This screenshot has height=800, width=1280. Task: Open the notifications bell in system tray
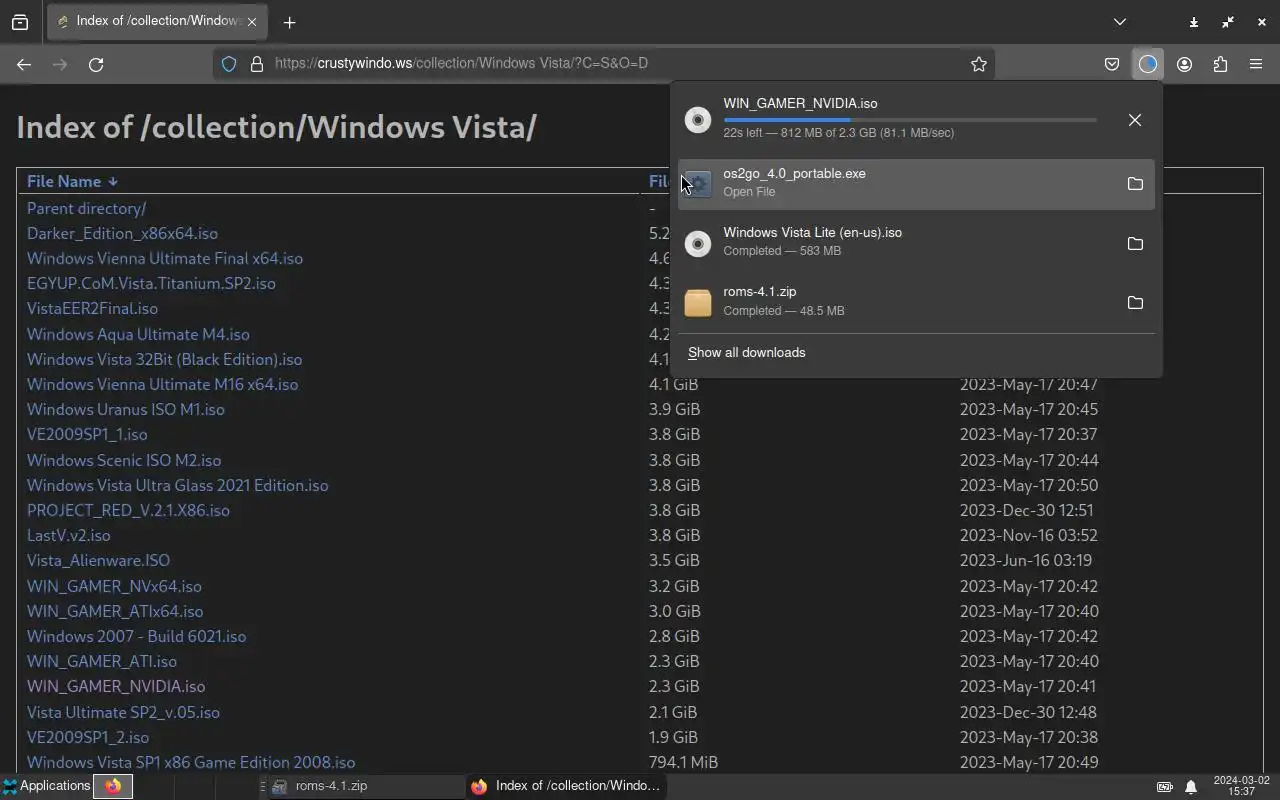coord(1190,787)
